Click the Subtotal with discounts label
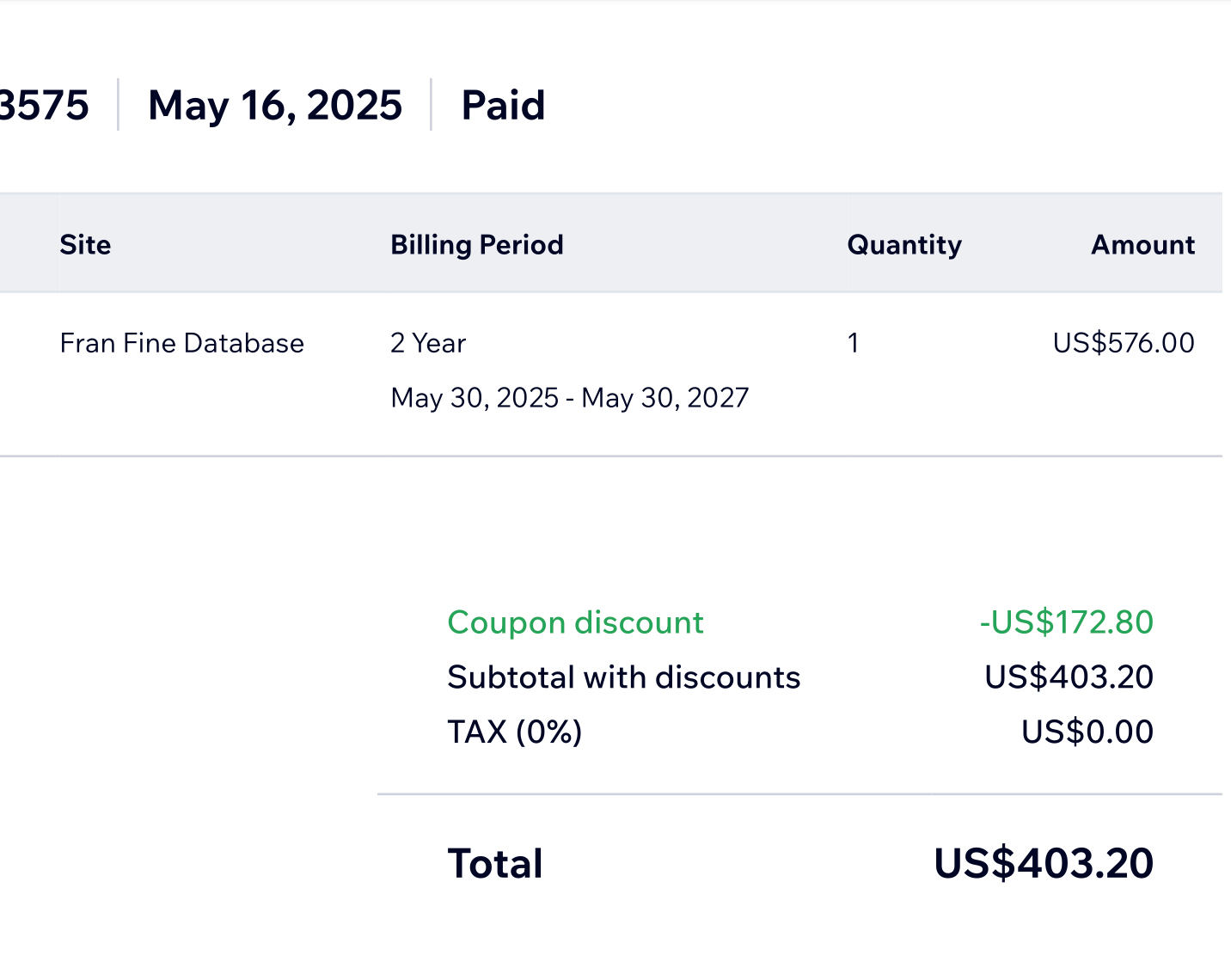Screen dimensions: 1231x980 click(624, 677)
